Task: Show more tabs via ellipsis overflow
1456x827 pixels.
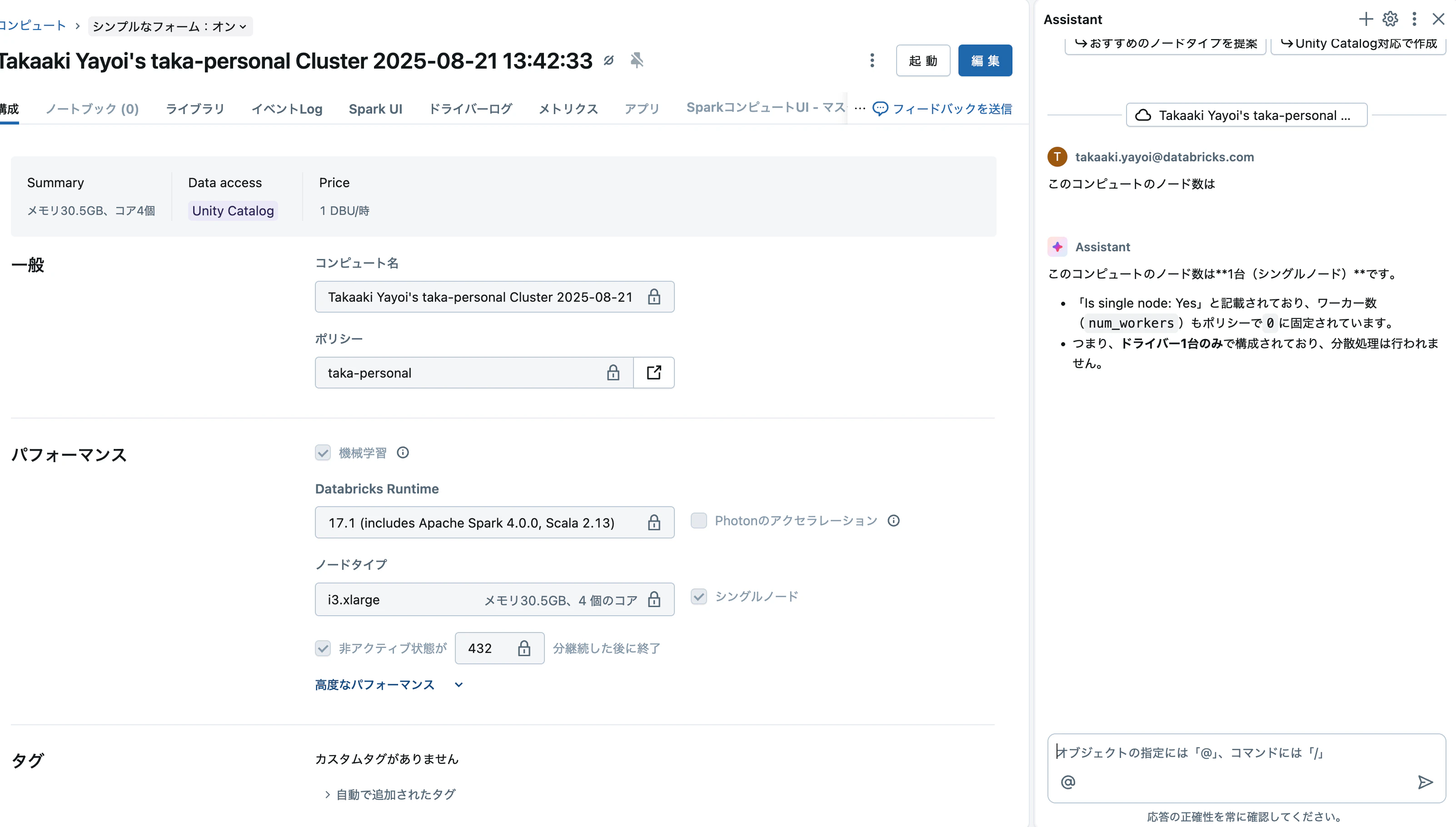Action: pos(860,108)
